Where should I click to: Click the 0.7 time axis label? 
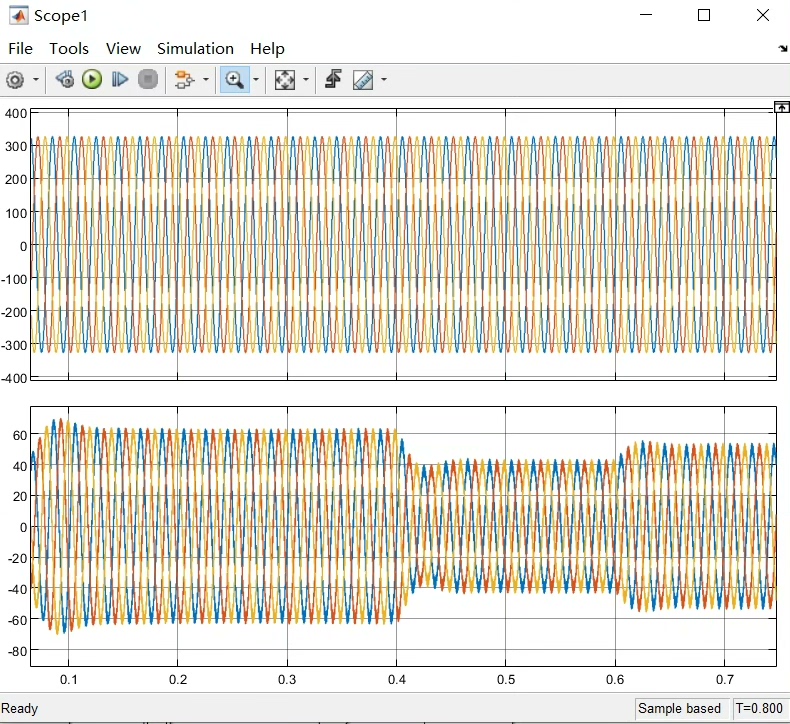725,680
